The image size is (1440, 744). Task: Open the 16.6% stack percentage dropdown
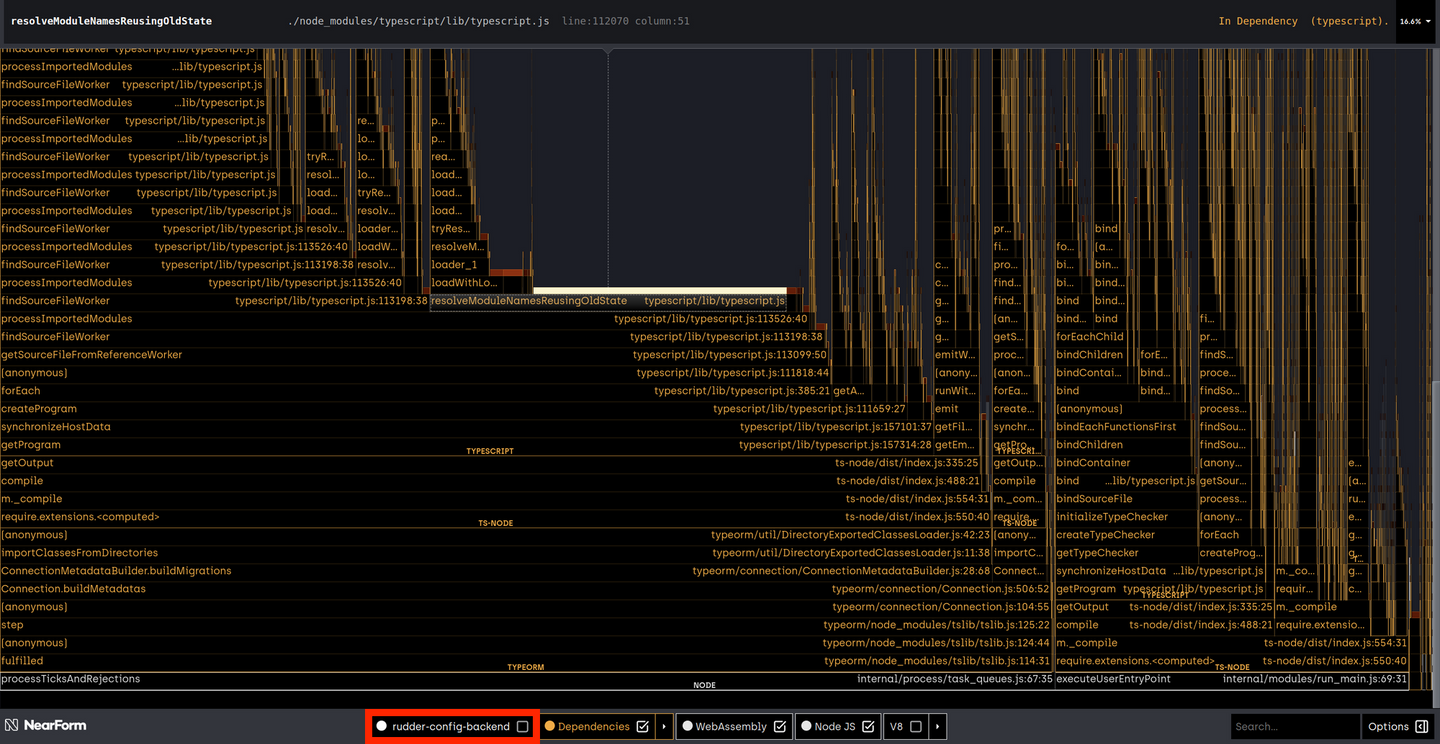point(1417,21)
